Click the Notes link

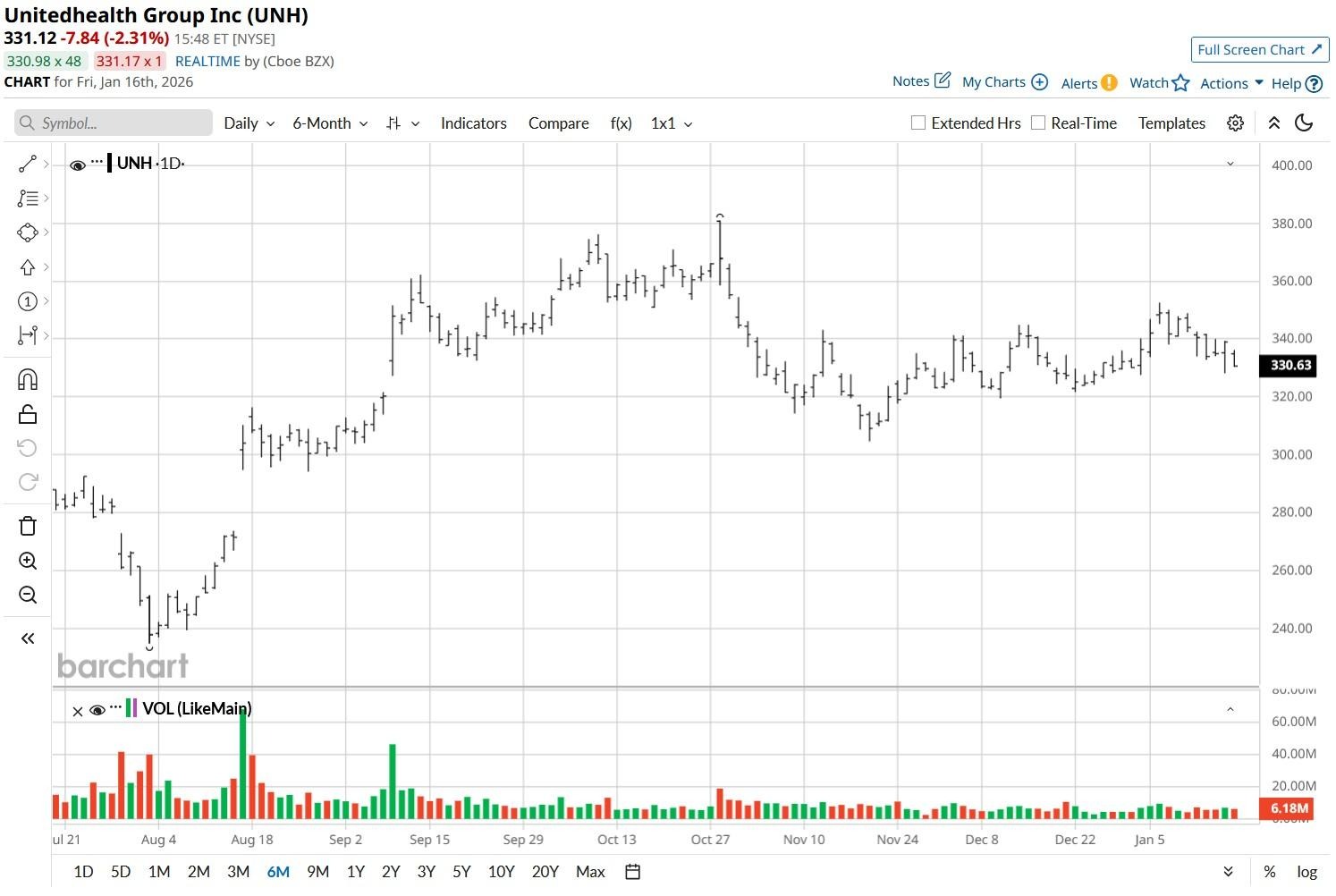(910, 81)
